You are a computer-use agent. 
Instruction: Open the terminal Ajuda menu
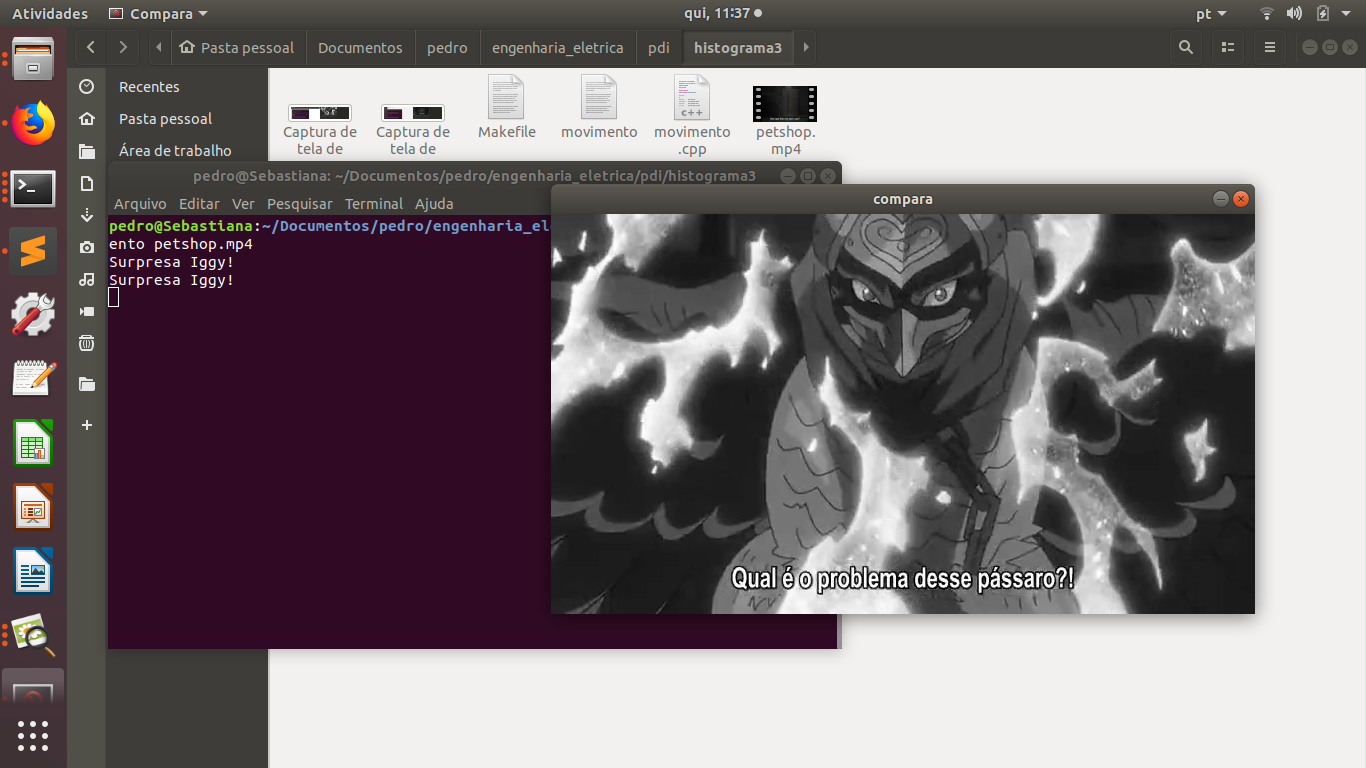434,203
